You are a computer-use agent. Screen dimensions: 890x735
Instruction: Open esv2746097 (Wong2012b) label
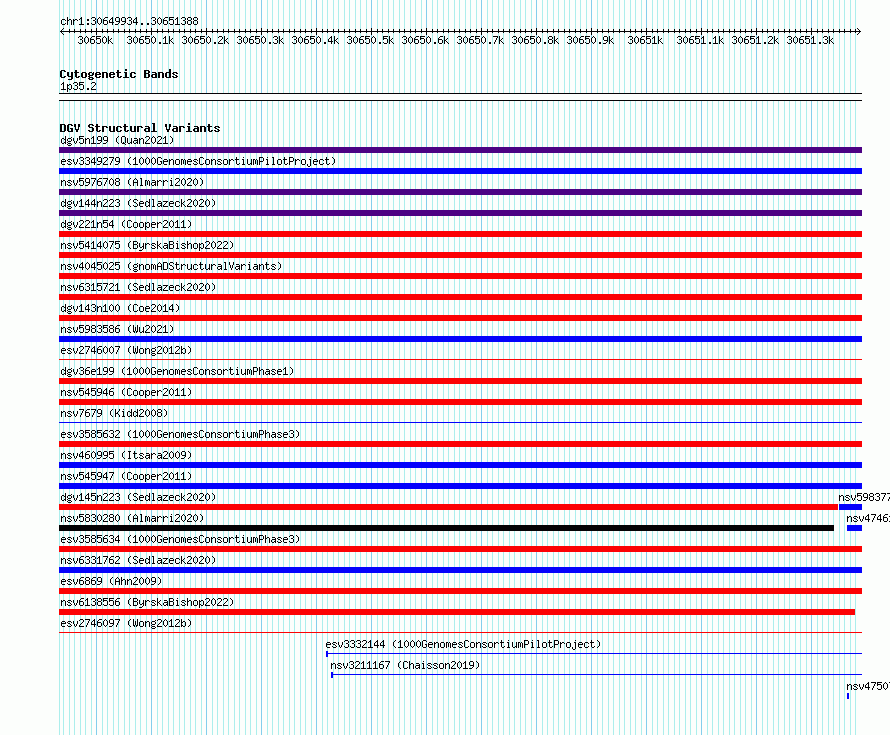tap(126, 623)
